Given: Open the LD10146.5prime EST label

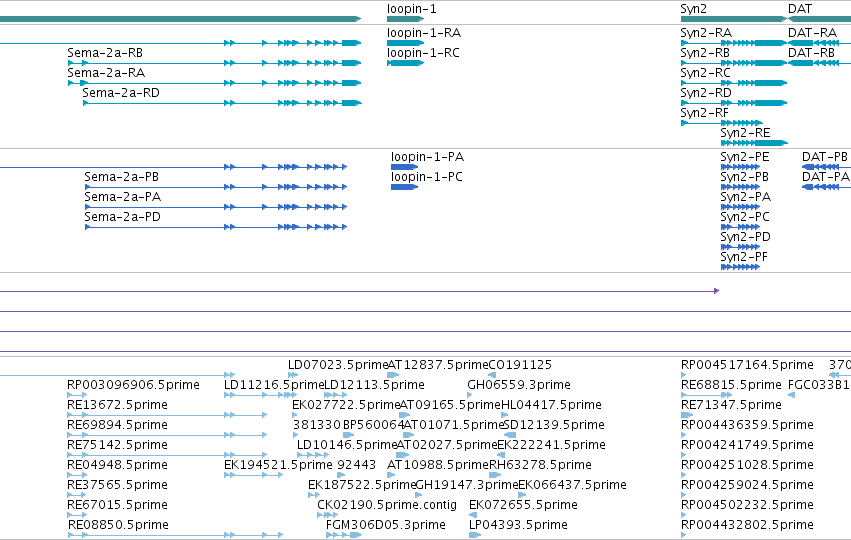Looking at the screenshot, I should (x=347, y=446).
